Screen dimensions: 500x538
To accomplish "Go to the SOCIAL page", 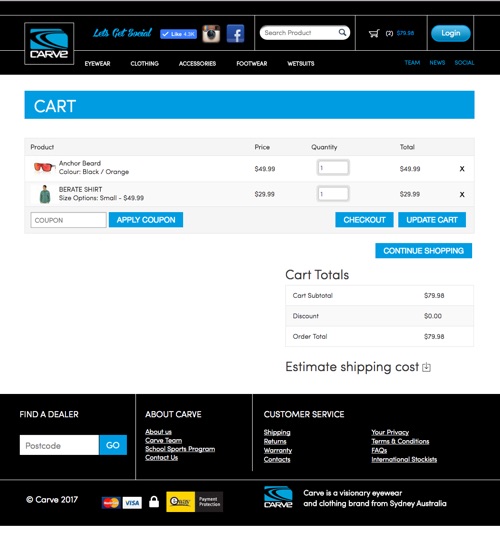I will click(464, 63).
